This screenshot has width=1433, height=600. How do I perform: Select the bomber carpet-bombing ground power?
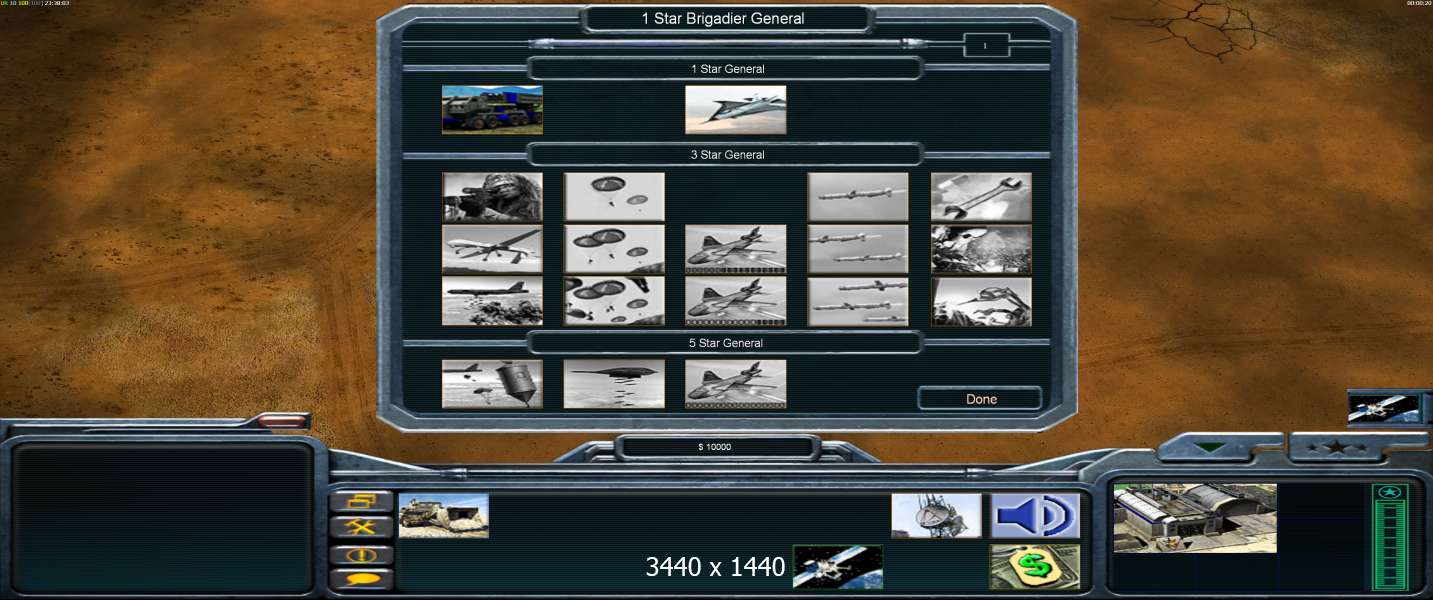coord(492,301)
